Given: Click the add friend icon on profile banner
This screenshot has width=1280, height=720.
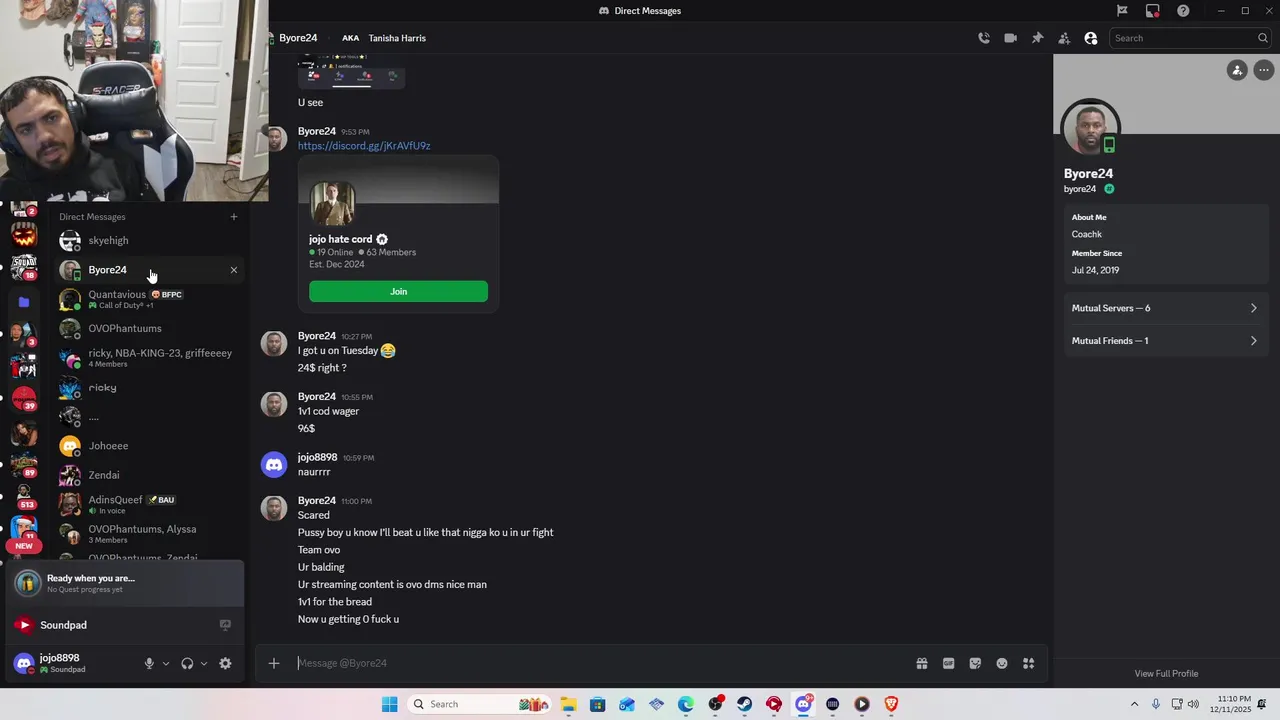Looking at the screenshot, I should (x=1237, y=70).
